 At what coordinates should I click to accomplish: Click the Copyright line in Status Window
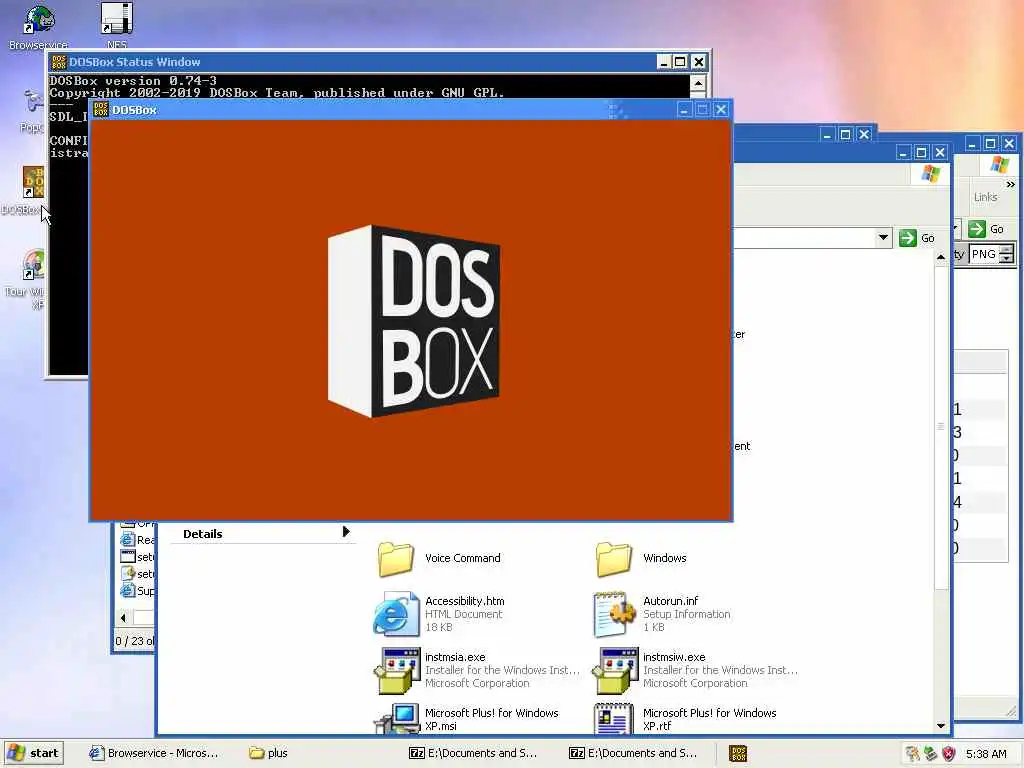click(277, 93)
